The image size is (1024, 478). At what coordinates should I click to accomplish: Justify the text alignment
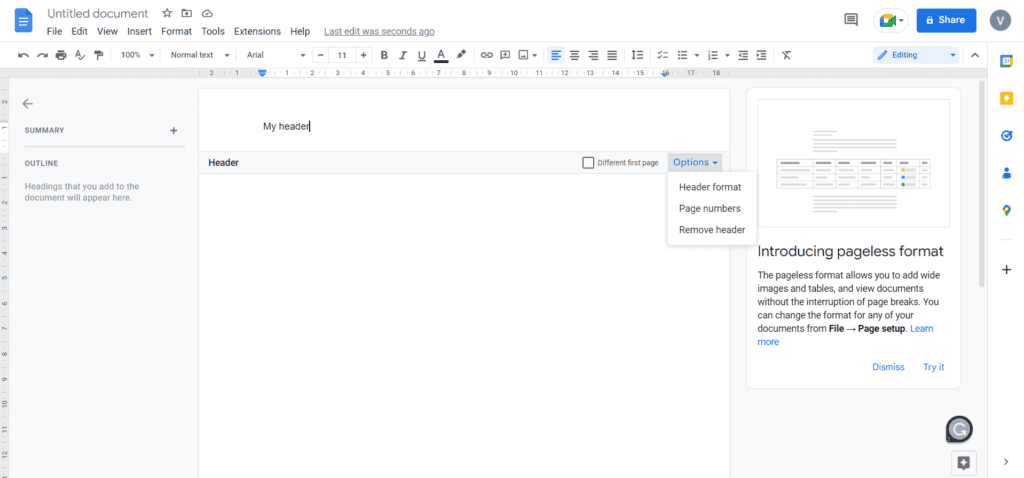pos(613,55)
